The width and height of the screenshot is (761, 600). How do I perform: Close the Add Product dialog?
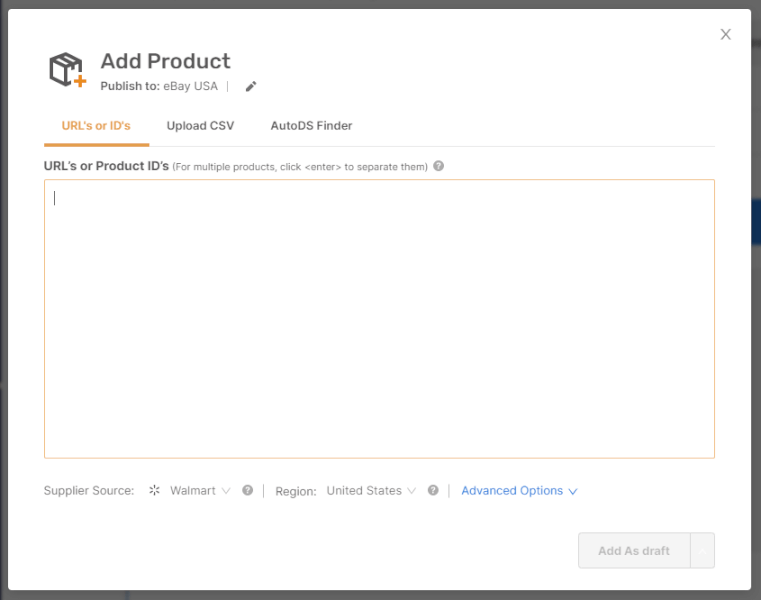click(726, 34)
